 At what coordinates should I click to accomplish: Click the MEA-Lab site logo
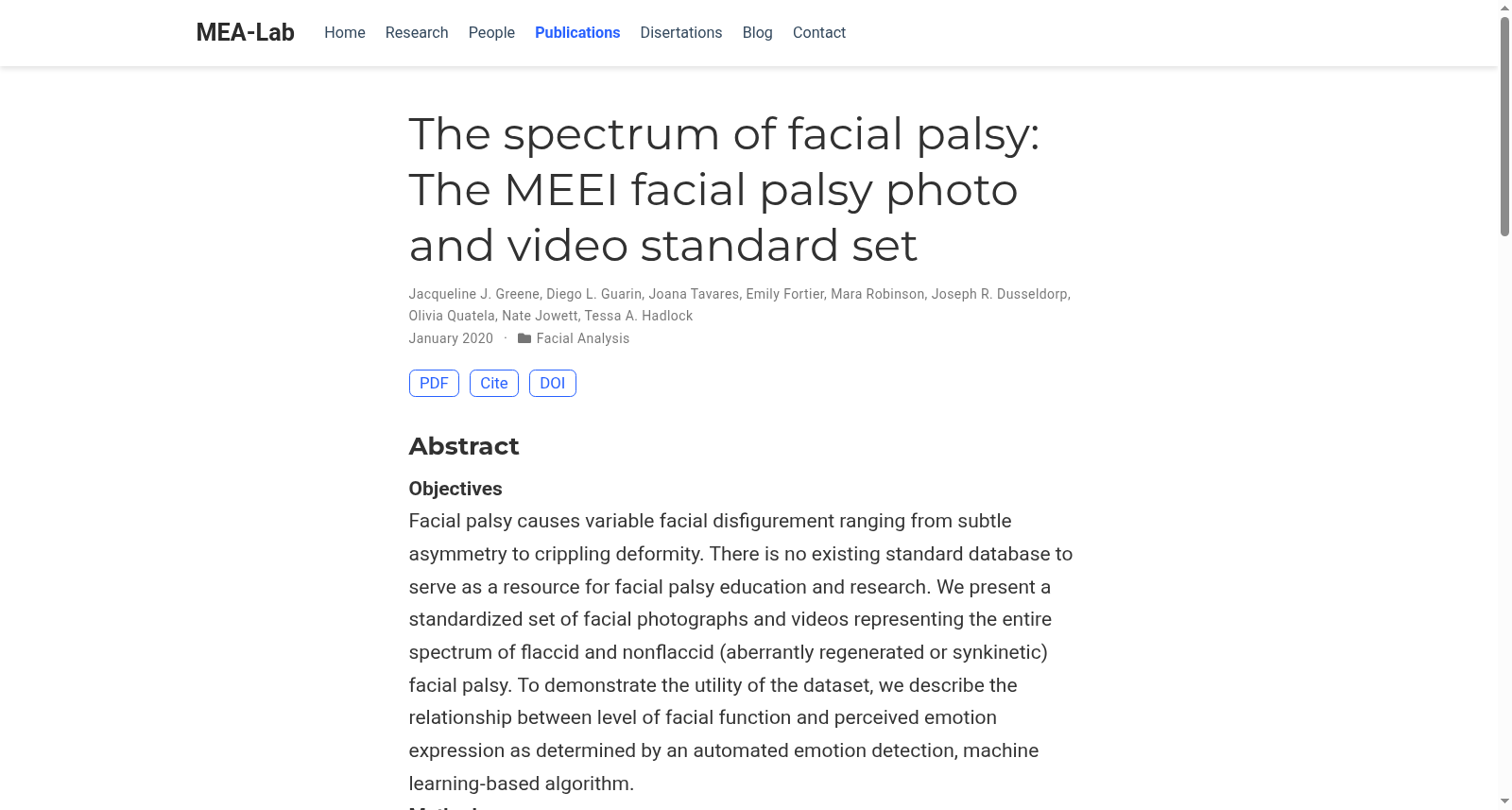[x=246, y=32]
